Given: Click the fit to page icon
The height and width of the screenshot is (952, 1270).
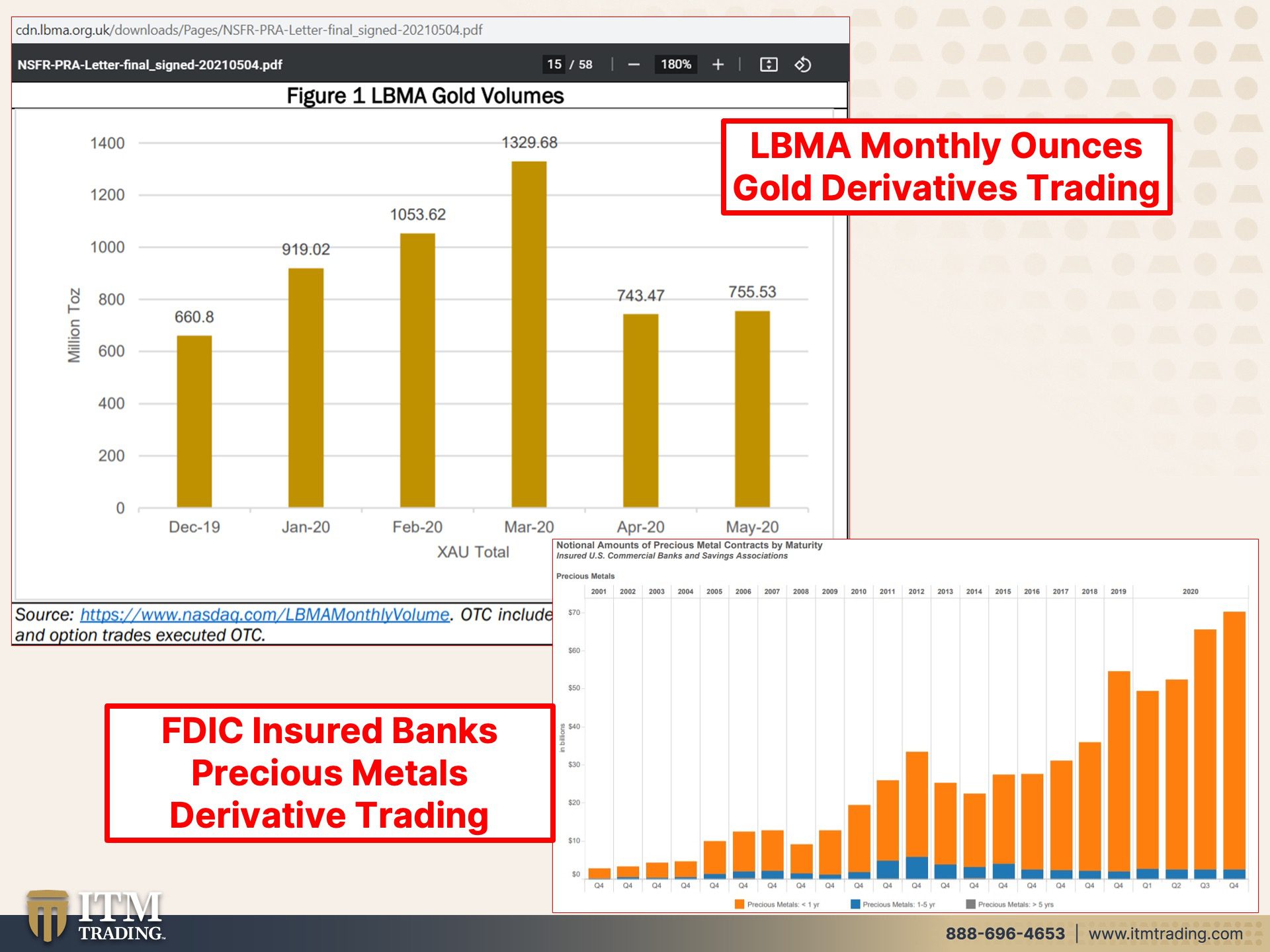Looking at the screenshot, I should coord(769,65).
